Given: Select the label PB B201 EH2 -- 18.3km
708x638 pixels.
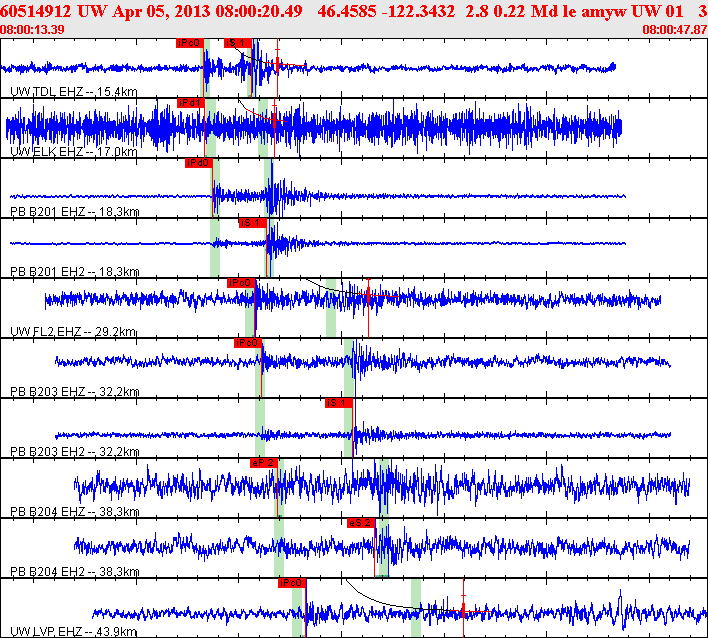Looking at the screenshot, I should click(x=75, y=272).
